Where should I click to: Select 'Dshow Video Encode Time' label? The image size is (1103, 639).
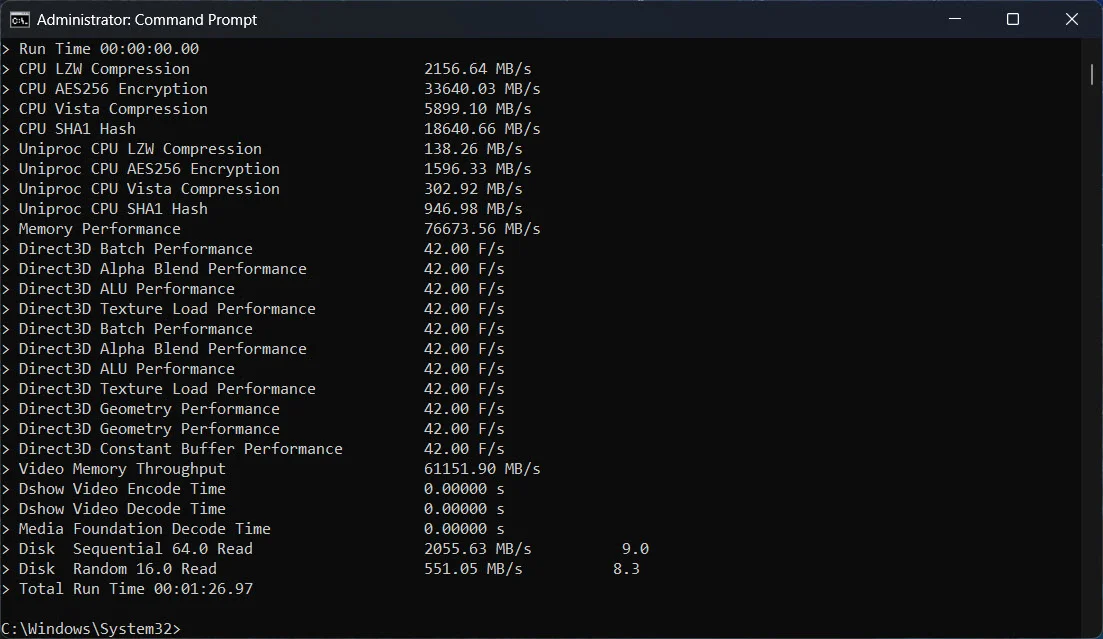tap(122, 488)
